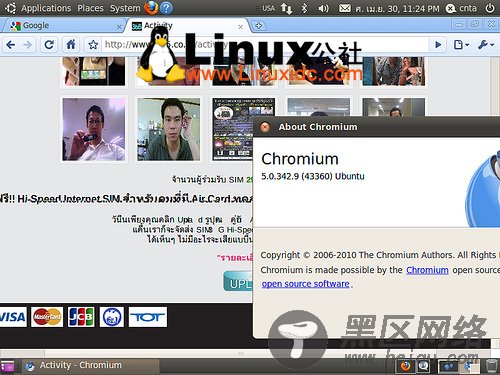
Task: Bookmark this page with star icon
Action: [93, 45]
